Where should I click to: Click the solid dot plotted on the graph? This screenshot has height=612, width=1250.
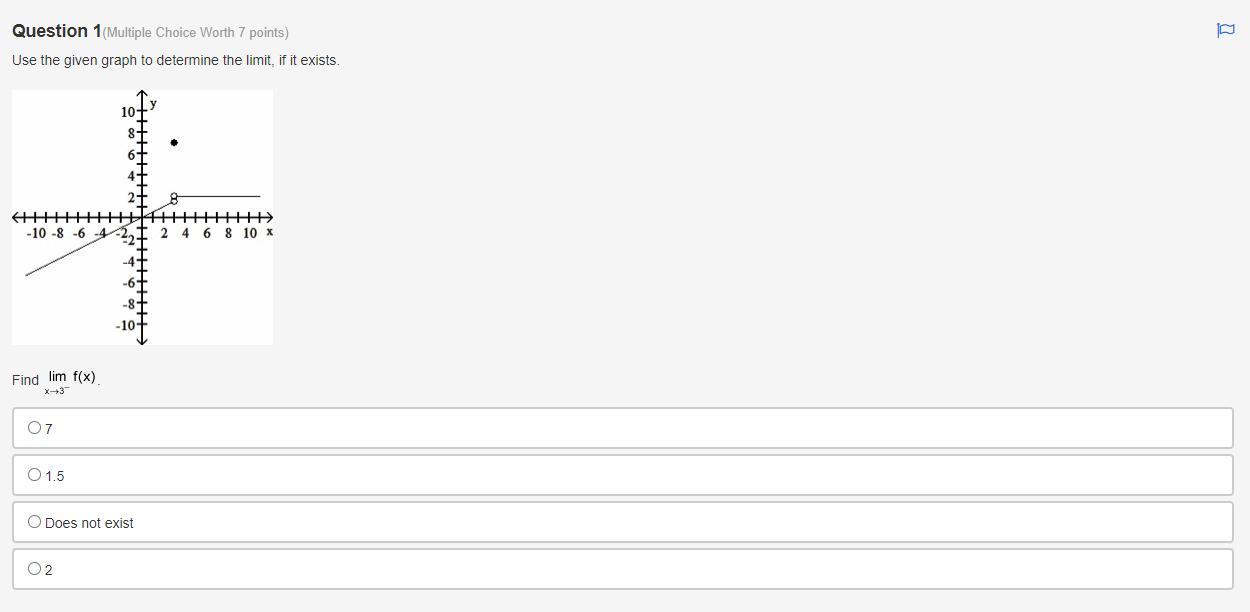click(x=174, y=143)
